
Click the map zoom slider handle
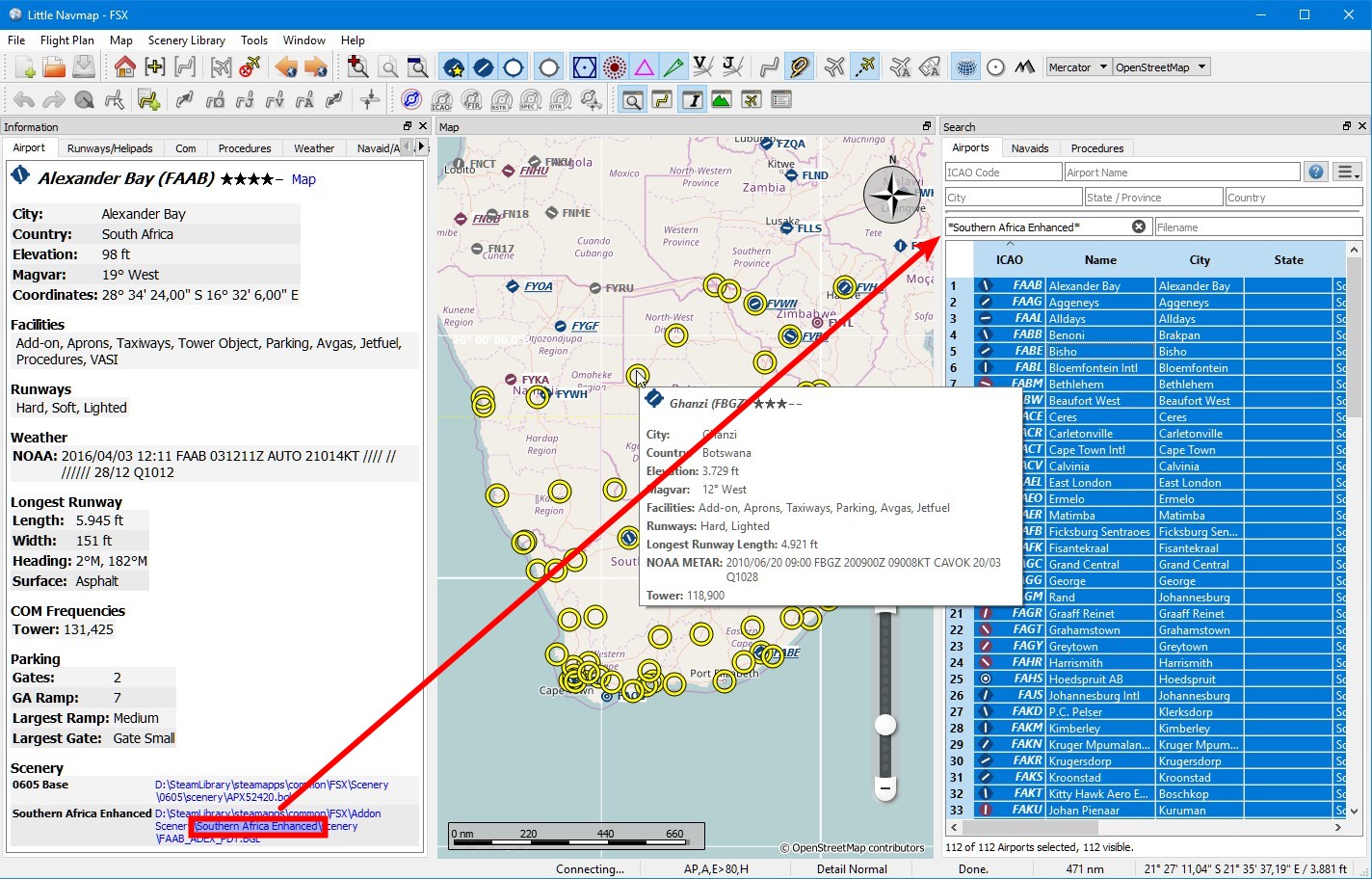point(885,725)
